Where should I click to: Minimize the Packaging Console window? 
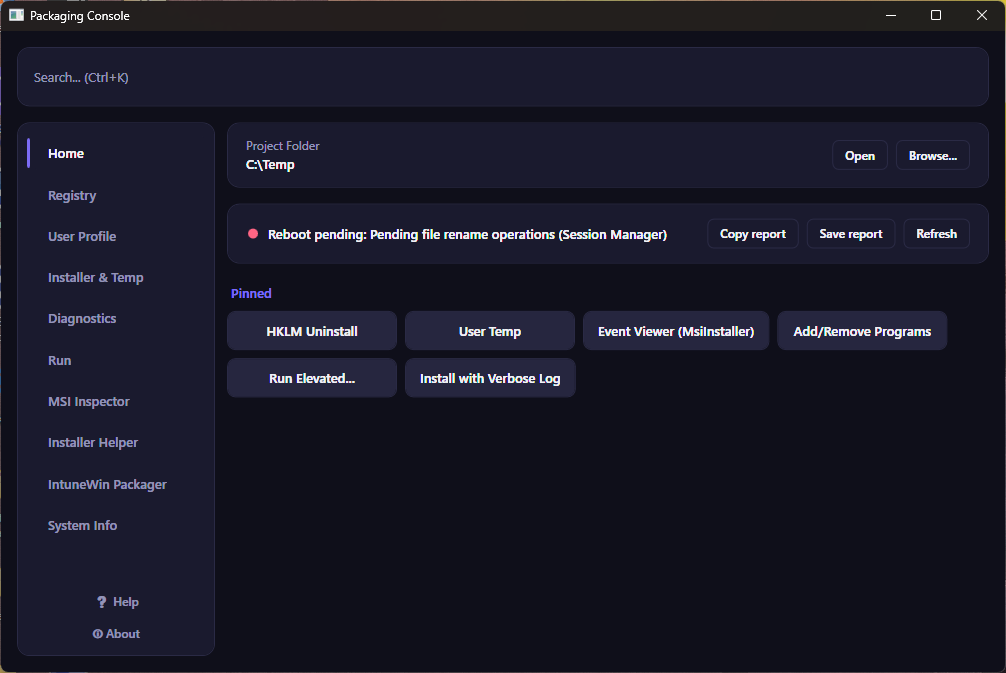[891, 15]
